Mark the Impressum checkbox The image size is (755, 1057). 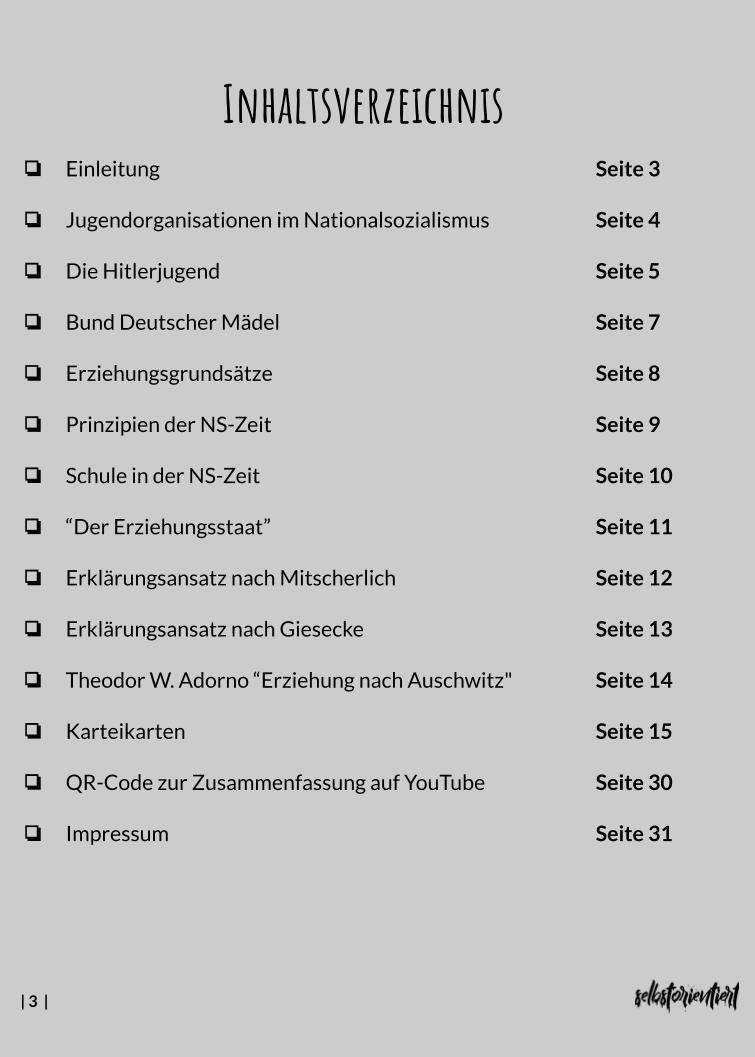click(33, 833)
